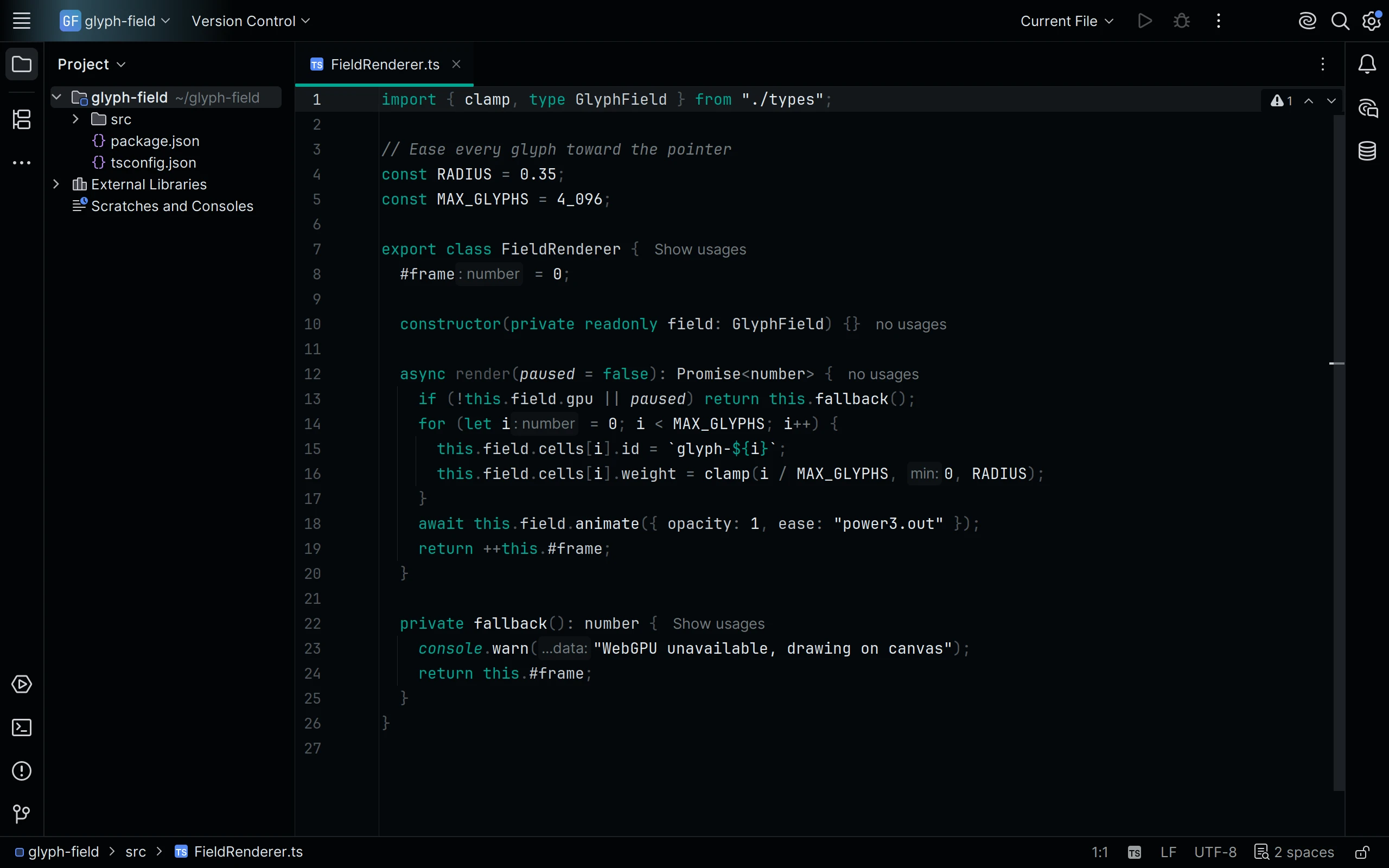This screenshot has height=868, width=1389.
Task: Collapse the glyph-field root folder
Action: [57, 98]
